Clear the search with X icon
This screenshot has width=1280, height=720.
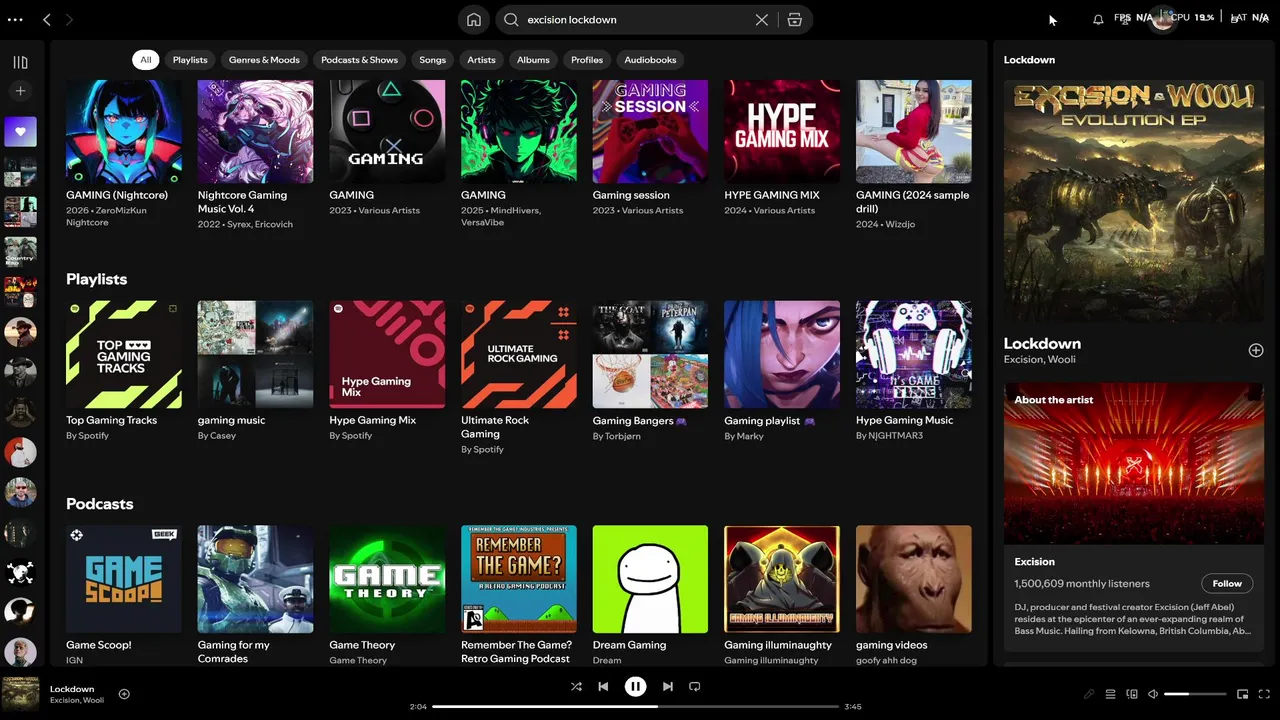pos(762,19)
